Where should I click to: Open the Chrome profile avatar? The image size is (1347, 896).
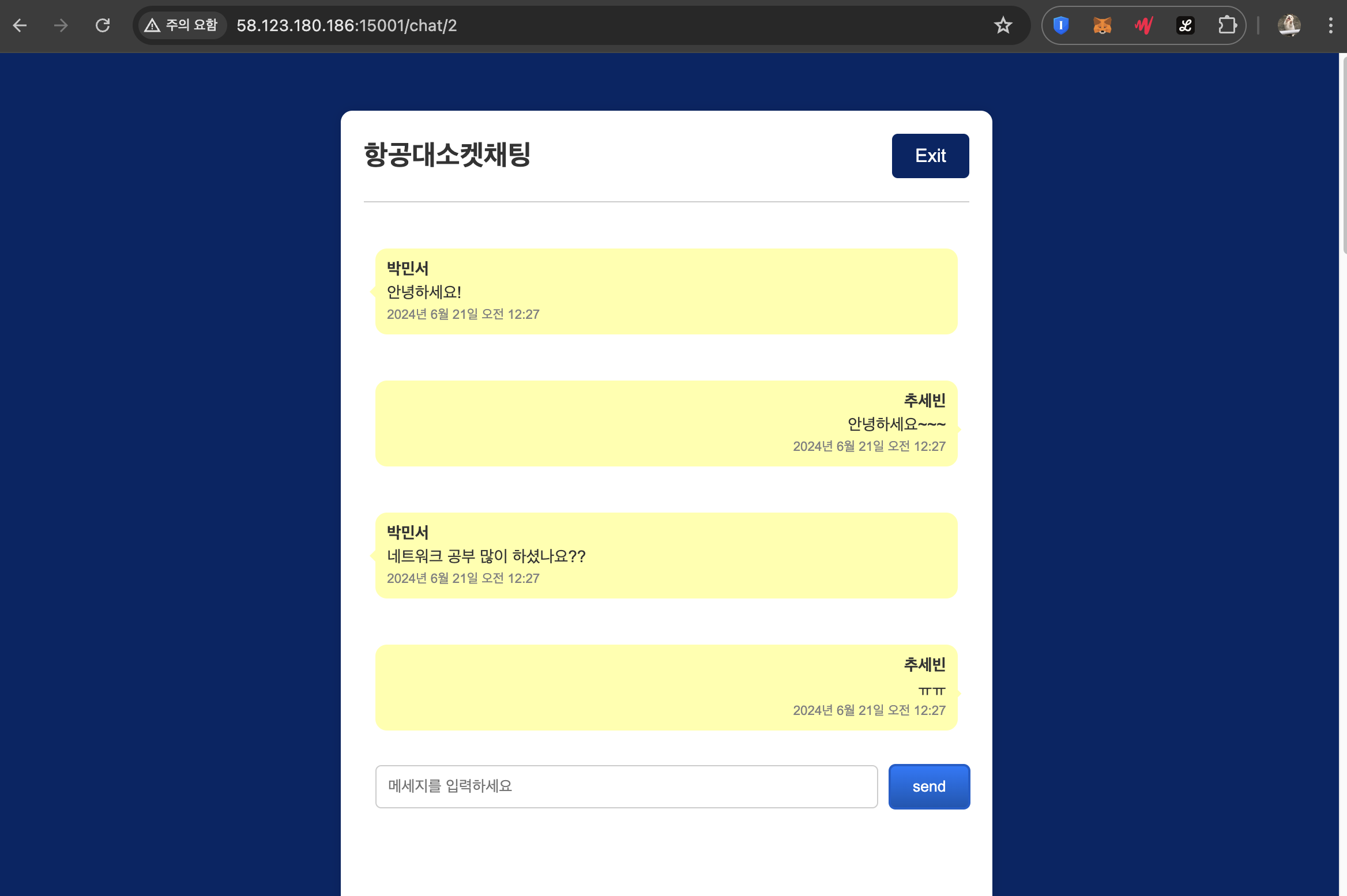point(1289,25)
